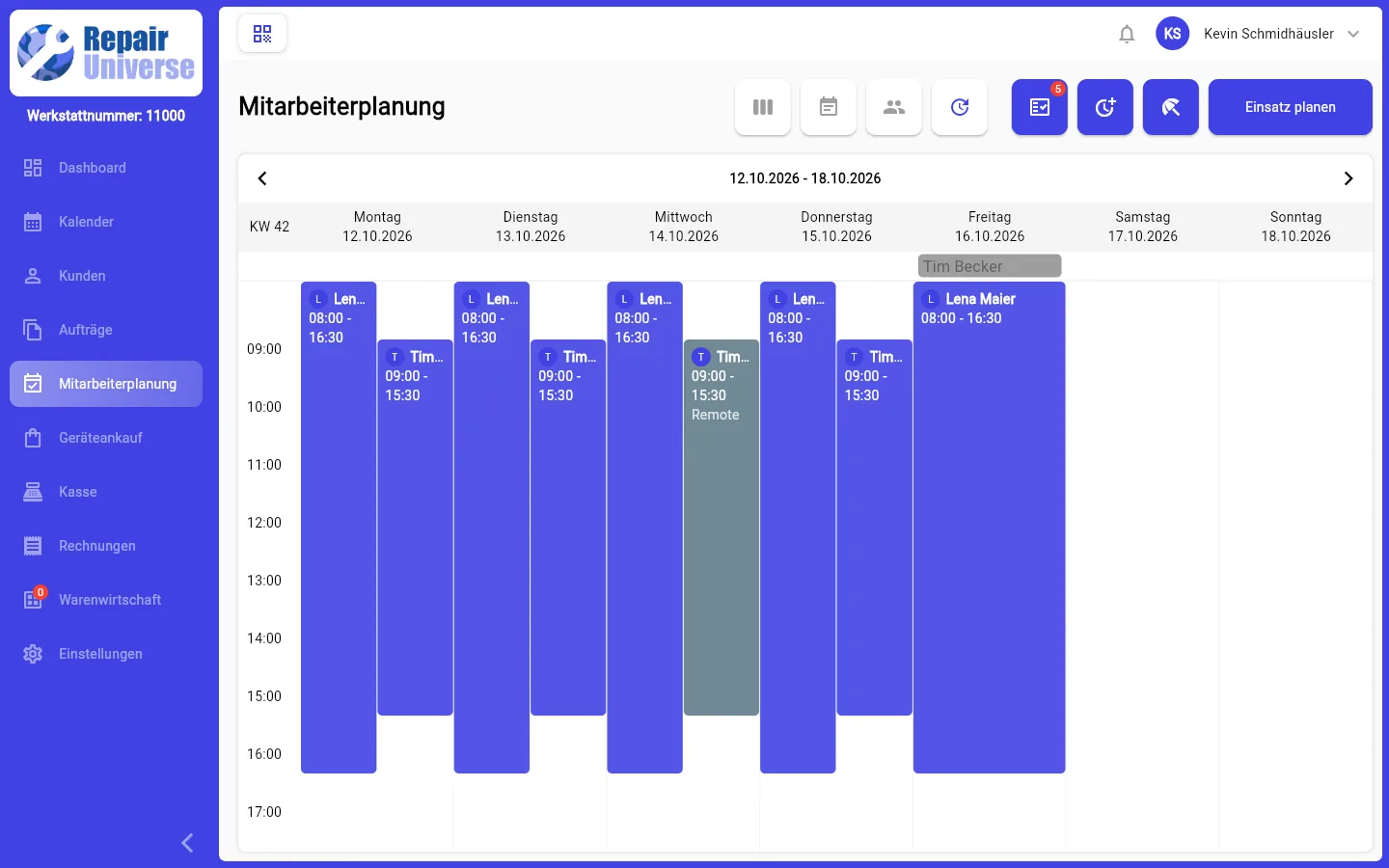This screenshot has width=1389, height=868.
Task: Click the KW 42 week label
Action: coord(269,227)
